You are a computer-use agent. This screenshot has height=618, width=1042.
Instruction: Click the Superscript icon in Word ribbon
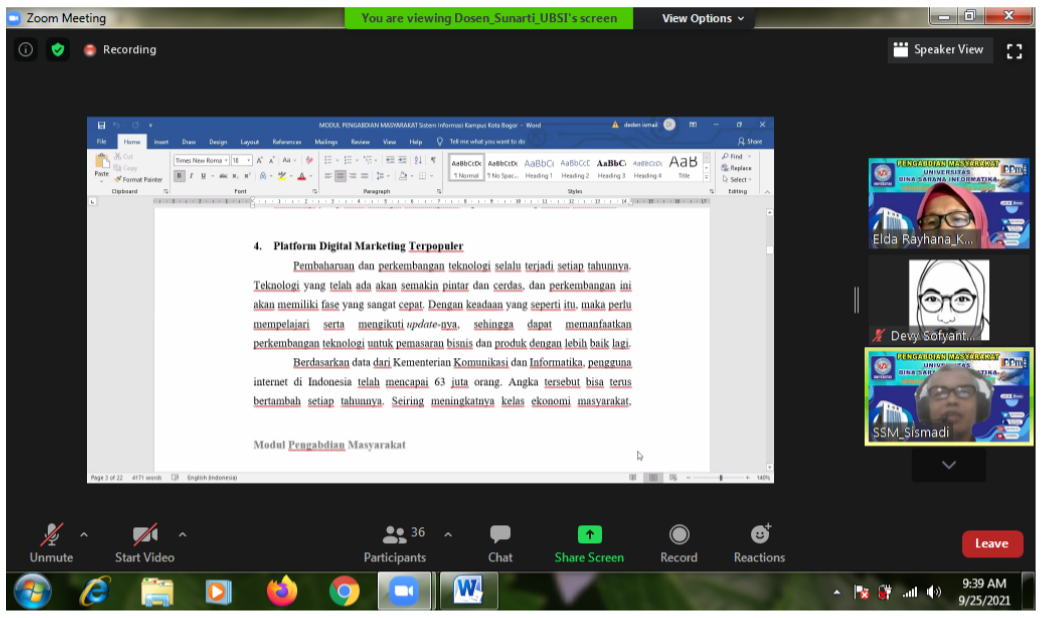tap(247, 176)
